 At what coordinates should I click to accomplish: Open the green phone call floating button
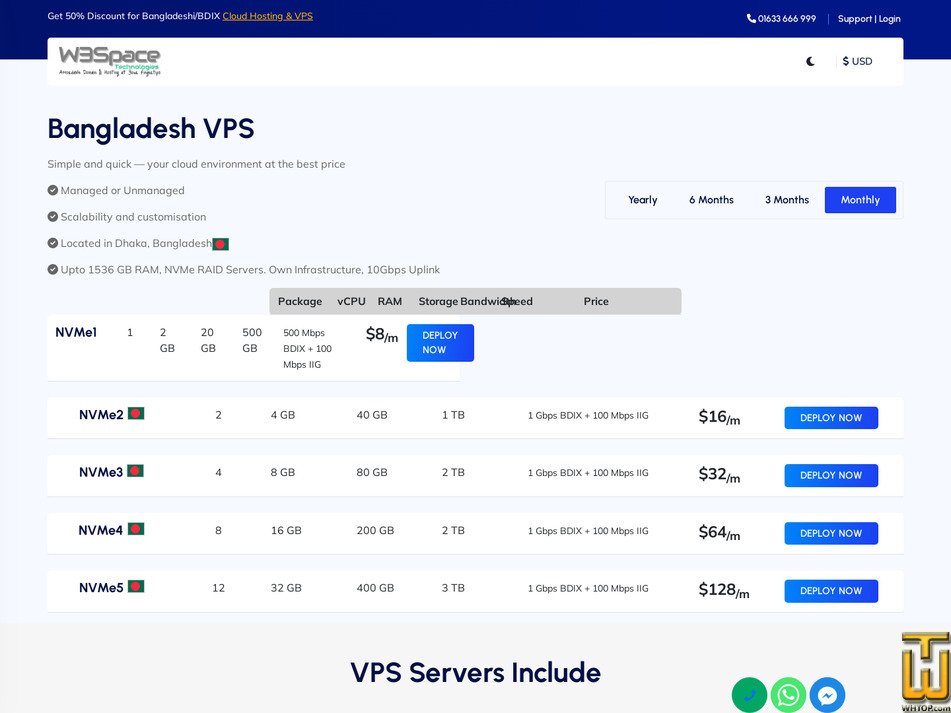tap(749, 695)
